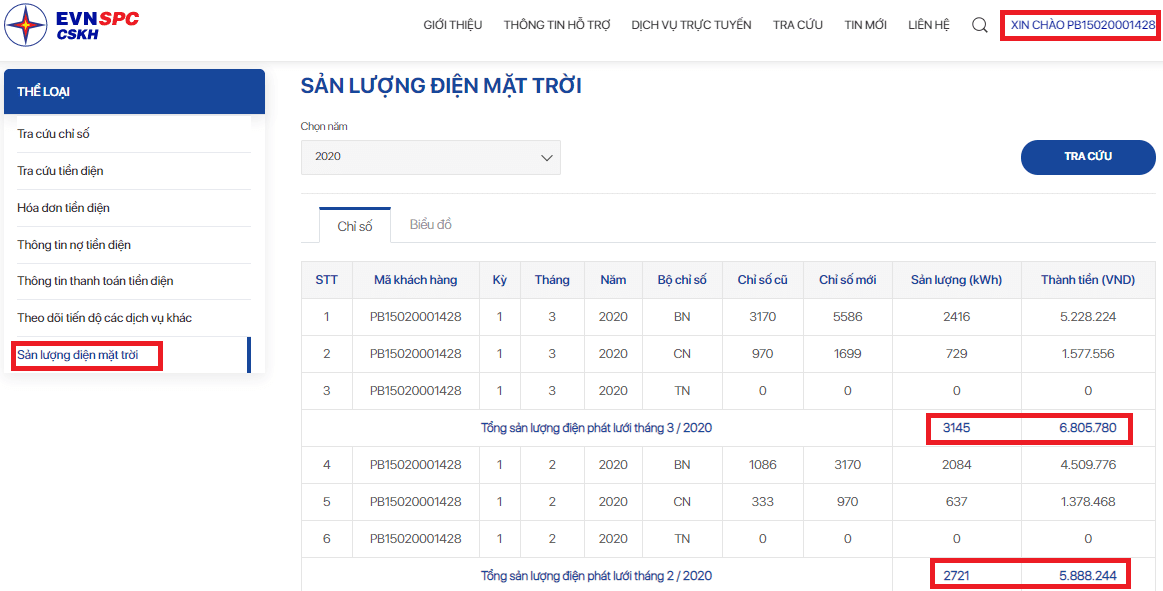Expand the Chọn năm 2020 dropdown
The width and height of the screenshot is (1163, 591).
click(430, 157)
